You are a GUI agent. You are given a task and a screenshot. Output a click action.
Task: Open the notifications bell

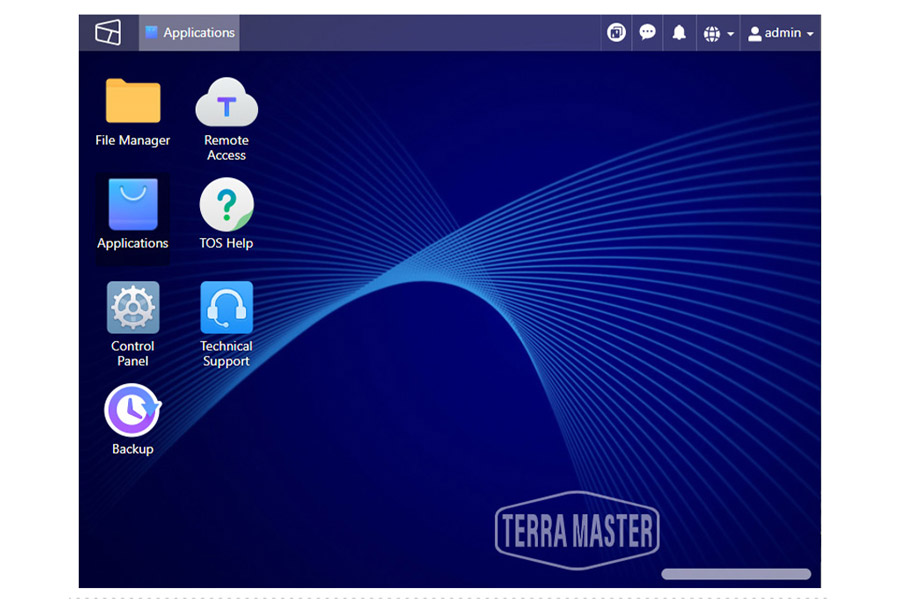(680, 31)
